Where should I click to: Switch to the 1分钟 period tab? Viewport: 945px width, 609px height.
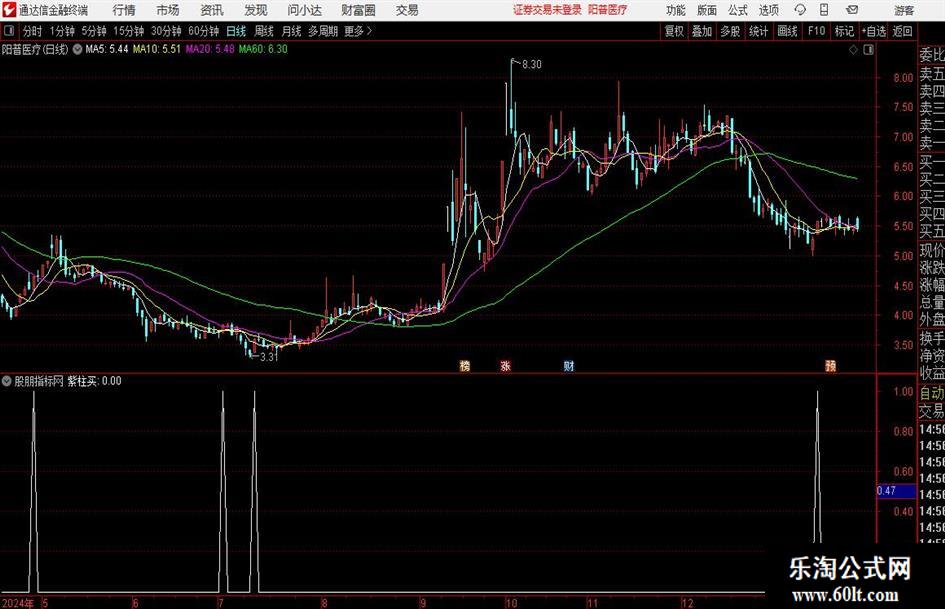pyautogui.click(x=62, y=31)
